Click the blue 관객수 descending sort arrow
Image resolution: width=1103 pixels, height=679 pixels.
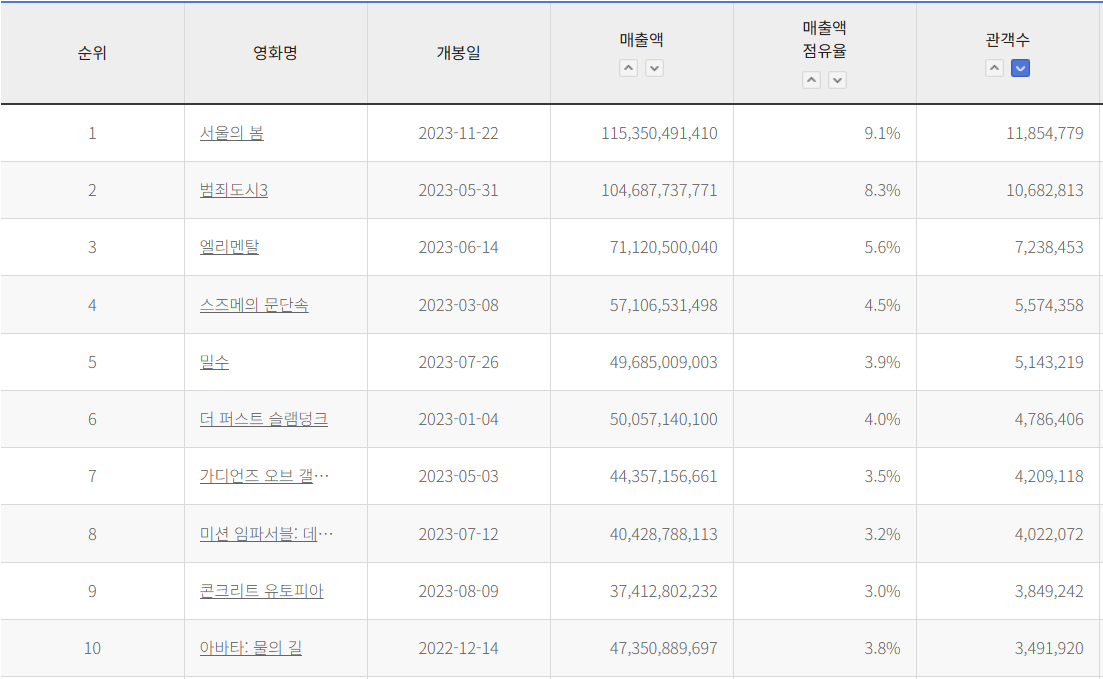point(1020,68)
